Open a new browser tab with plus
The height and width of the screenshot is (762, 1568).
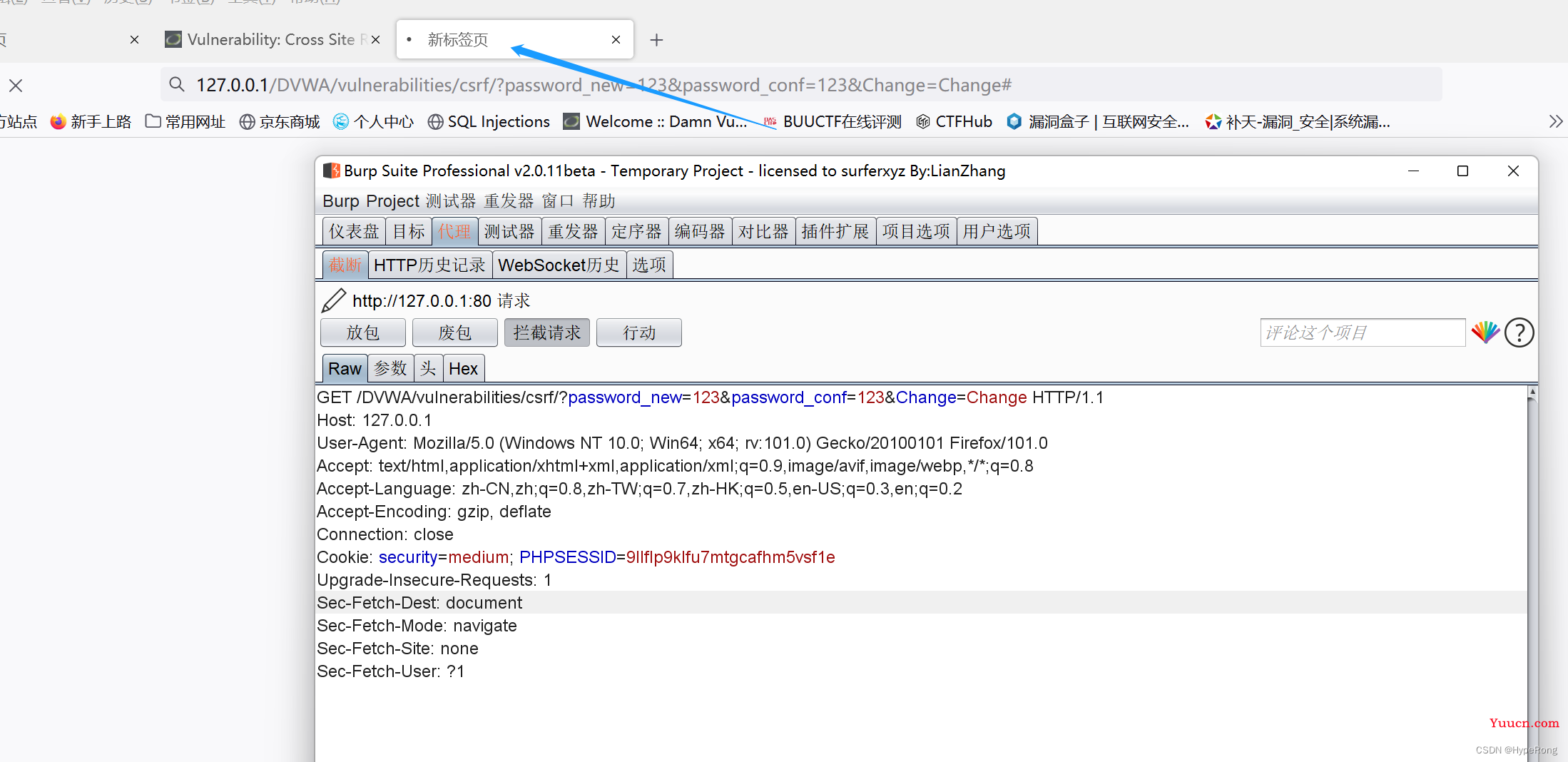pos(656,40)
